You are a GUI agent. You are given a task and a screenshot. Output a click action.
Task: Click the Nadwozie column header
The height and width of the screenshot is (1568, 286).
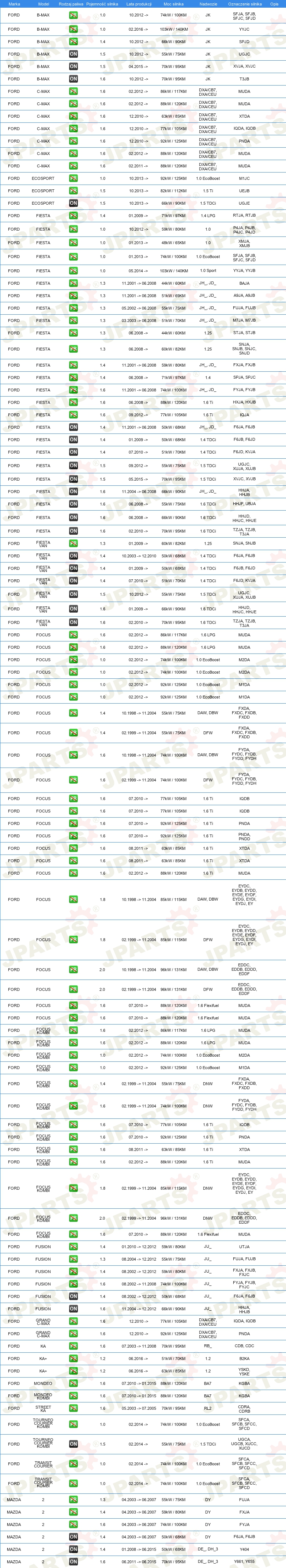208,4
